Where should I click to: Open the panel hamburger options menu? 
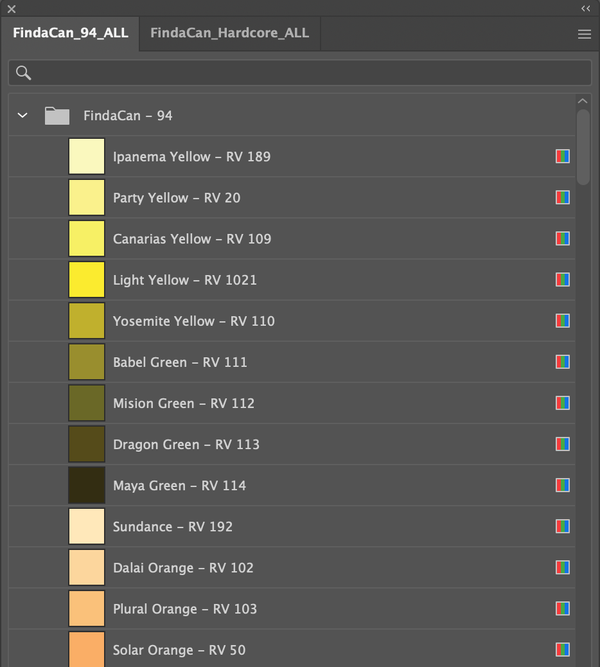pos(584,34)
